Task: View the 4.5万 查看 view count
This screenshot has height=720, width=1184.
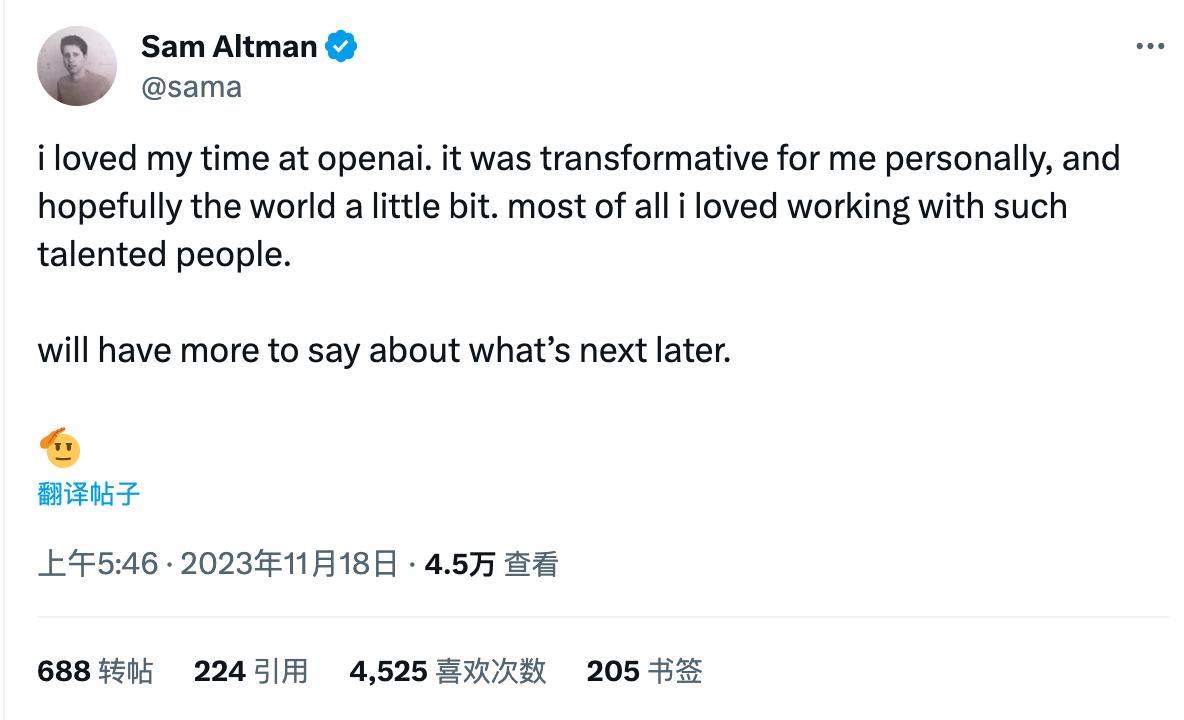Action: click(x=491, y=564)
